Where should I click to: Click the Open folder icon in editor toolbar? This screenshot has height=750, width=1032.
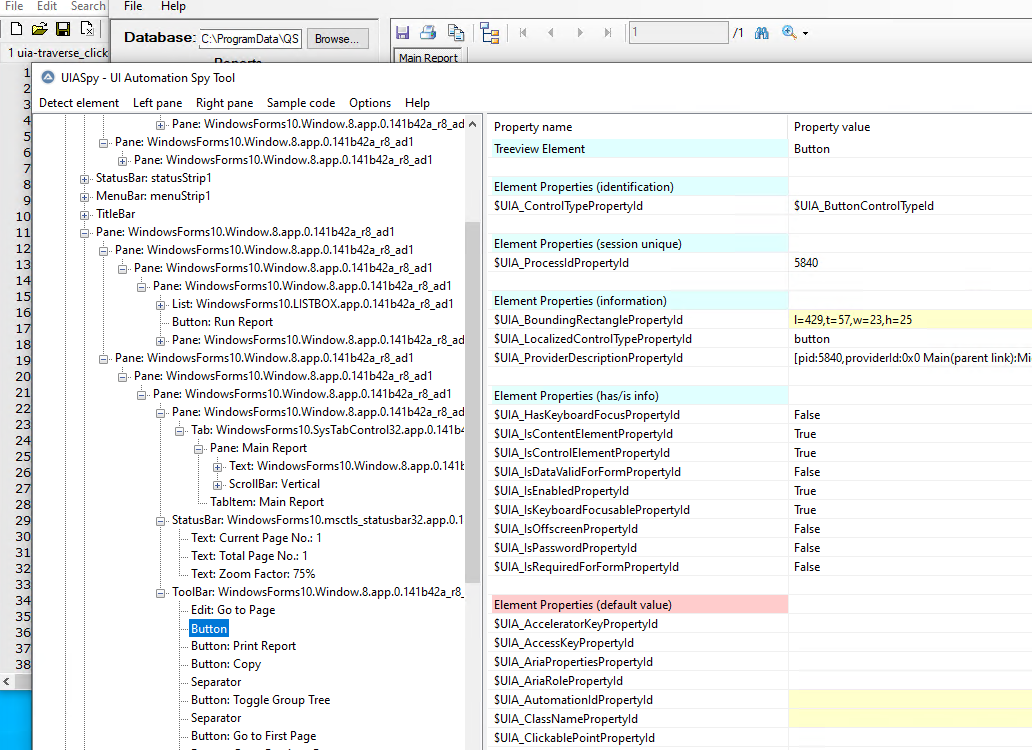point(39,28)
